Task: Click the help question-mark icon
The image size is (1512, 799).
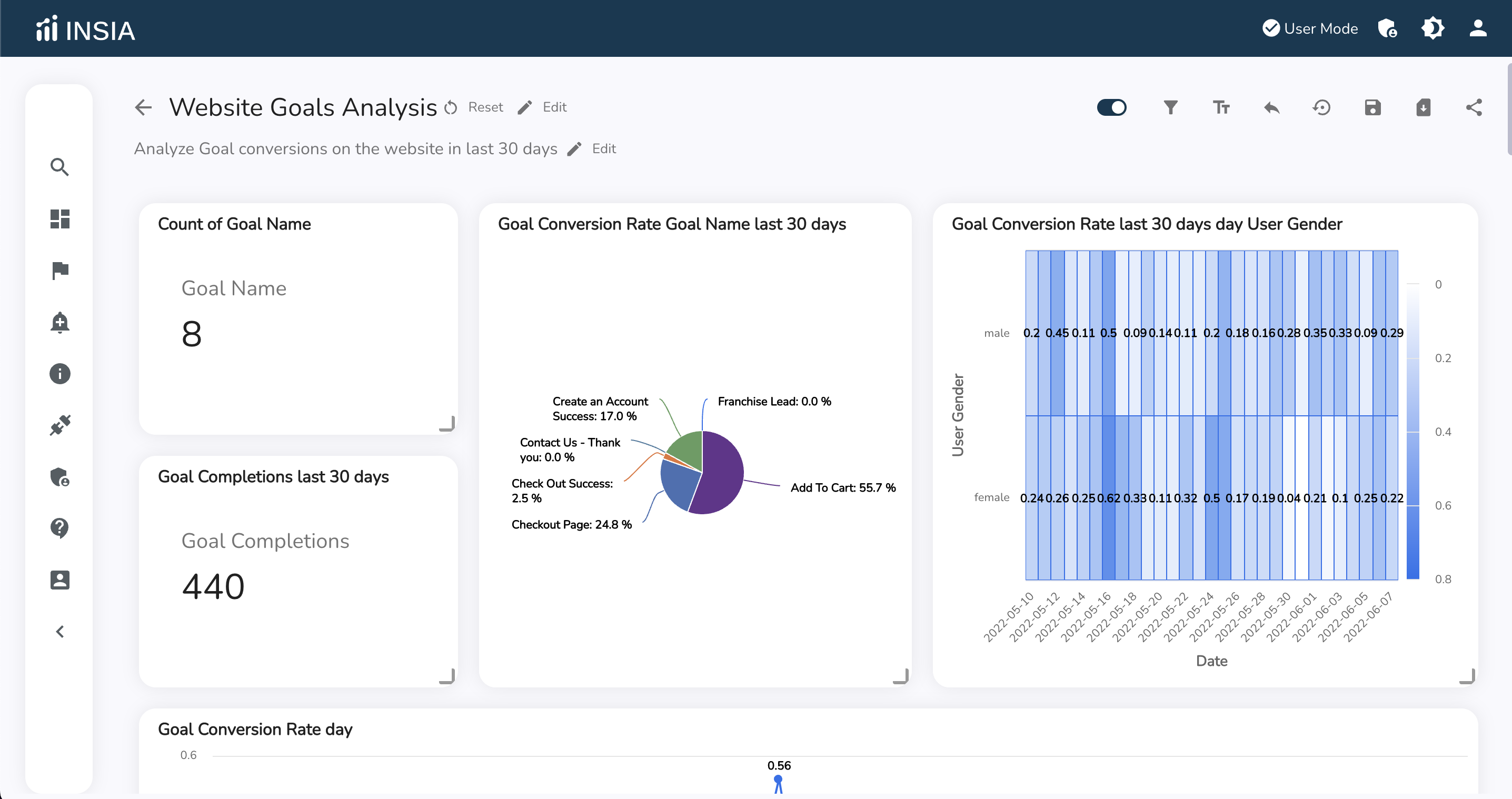Action: 60,528
